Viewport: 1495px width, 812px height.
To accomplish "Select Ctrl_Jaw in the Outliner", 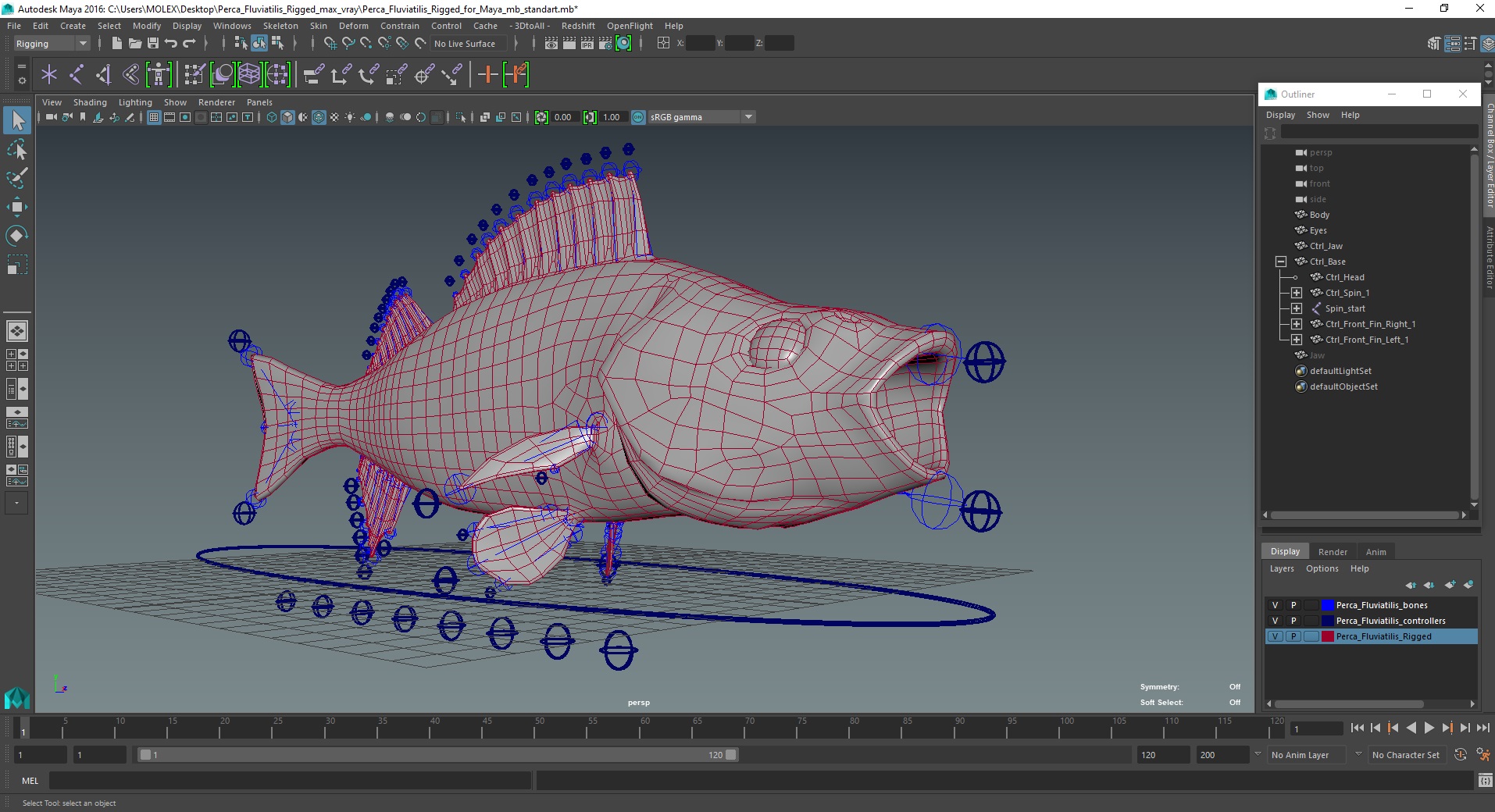I will pyautogui.click(x=1326, y=246).
